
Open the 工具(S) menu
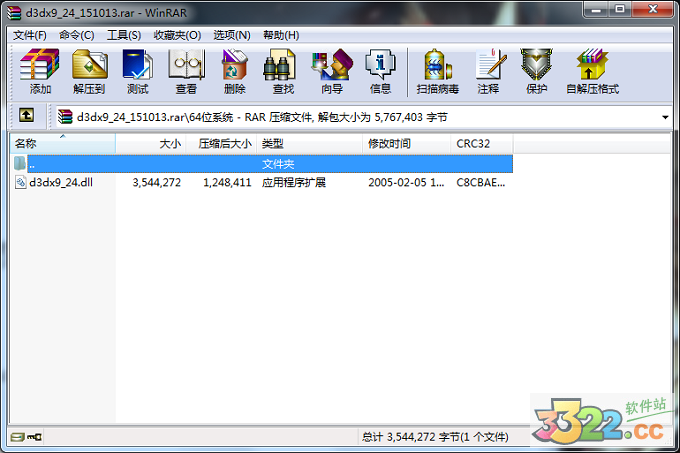124,35
